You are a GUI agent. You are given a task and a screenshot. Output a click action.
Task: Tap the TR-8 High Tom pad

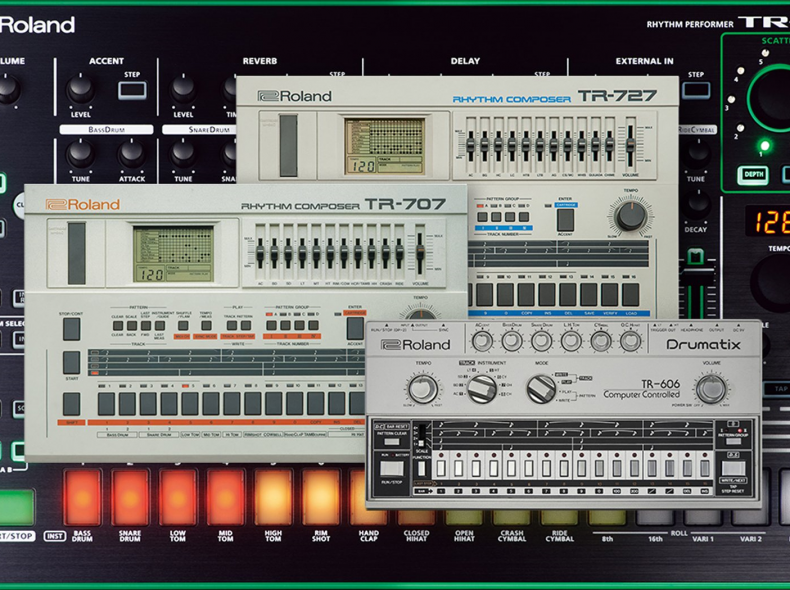coord(273,498)
